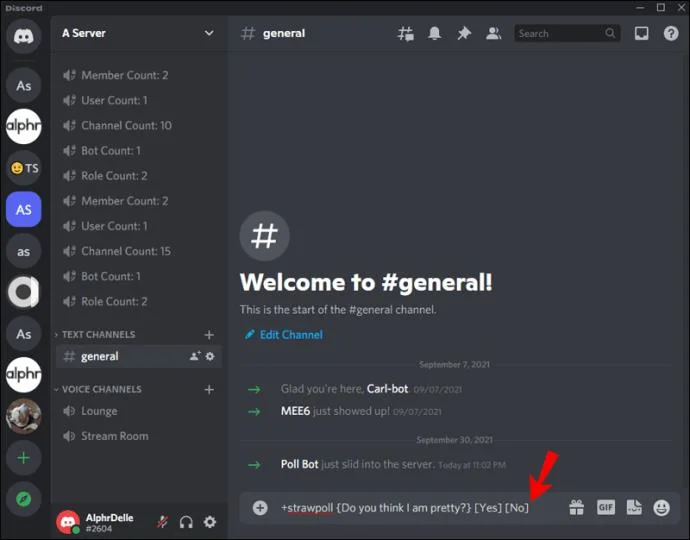690x540 pixels.
Task: Join the Stream Room voice channel
Action: [x=139, y=436]
